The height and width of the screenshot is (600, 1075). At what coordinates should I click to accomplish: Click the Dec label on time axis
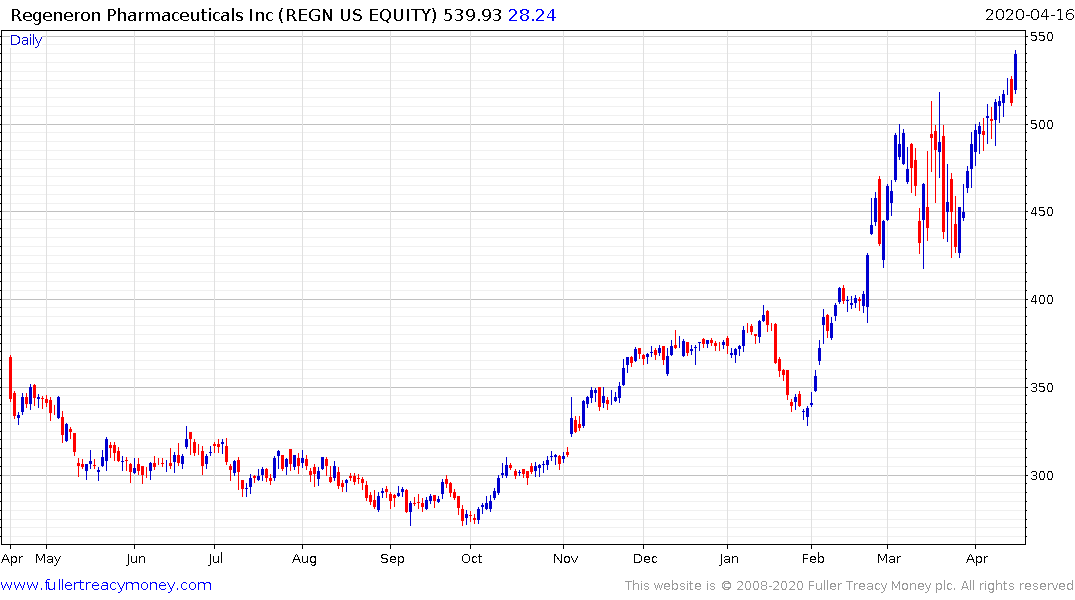point(645,559)
